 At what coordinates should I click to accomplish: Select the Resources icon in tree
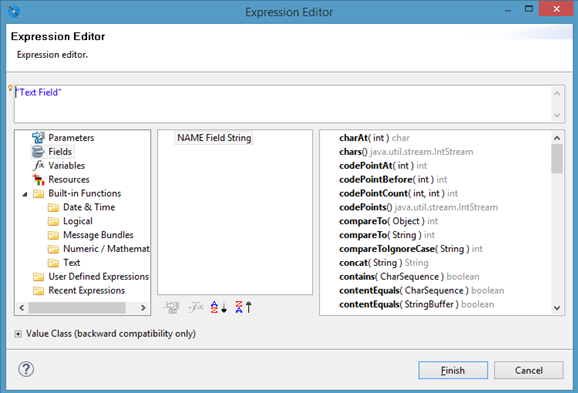pyautogui.click(x=38, y=180)
